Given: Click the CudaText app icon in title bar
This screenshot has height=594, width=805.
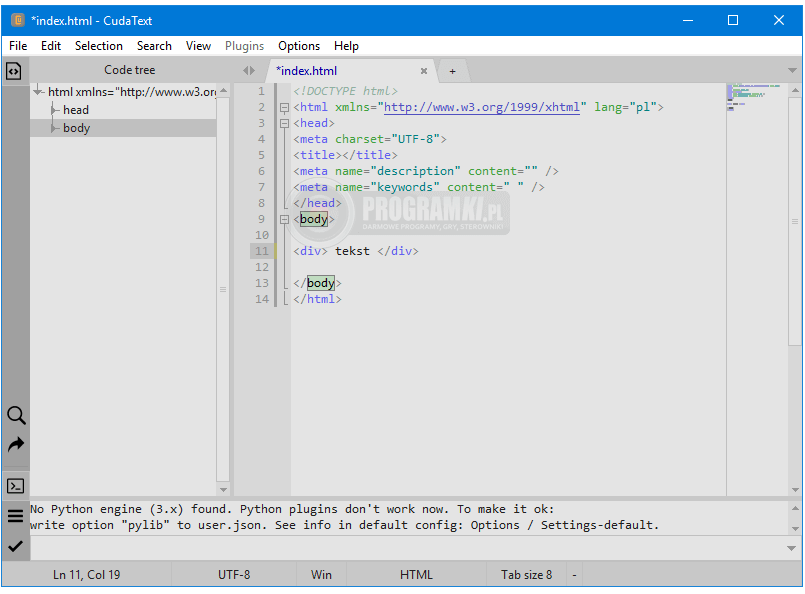Looking at the screenshot, I should coord(18,20).
